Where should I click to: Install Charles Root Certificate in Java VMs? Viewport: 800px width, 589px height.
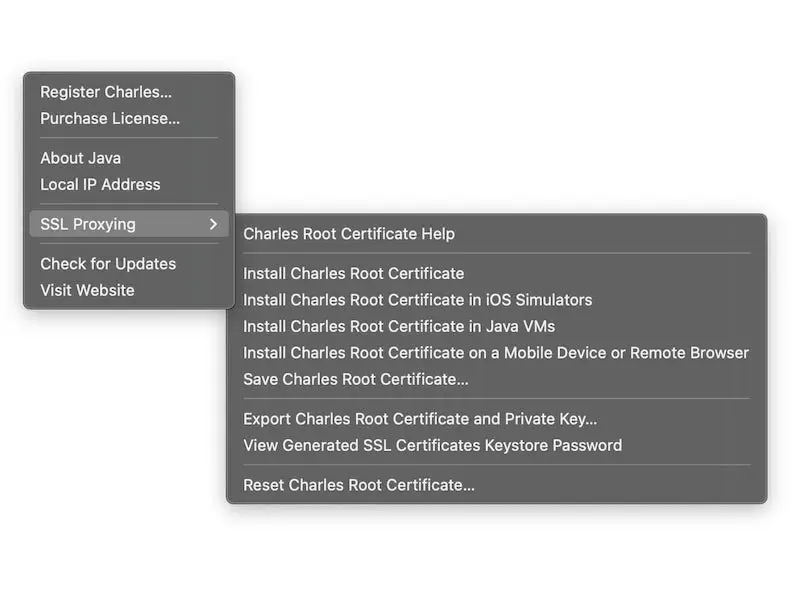pyautogui.click(x=399, y=326)
